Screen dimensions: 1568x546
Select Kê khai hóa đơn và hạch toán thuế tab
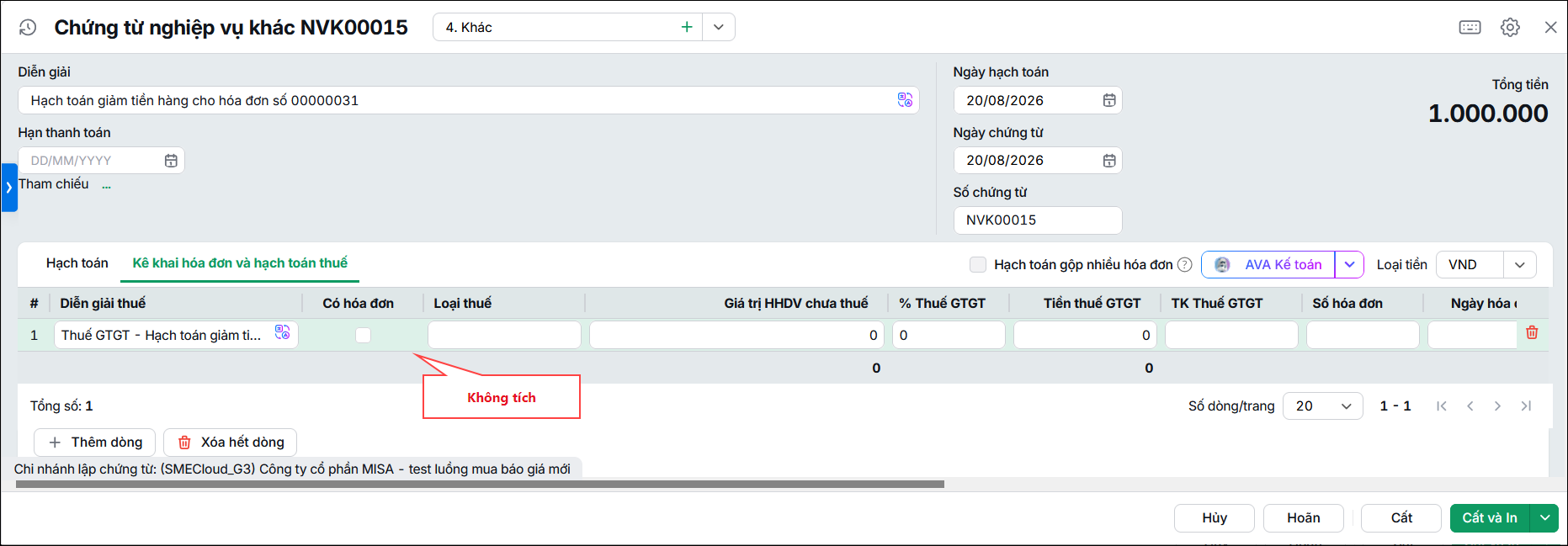pos(240,263)
